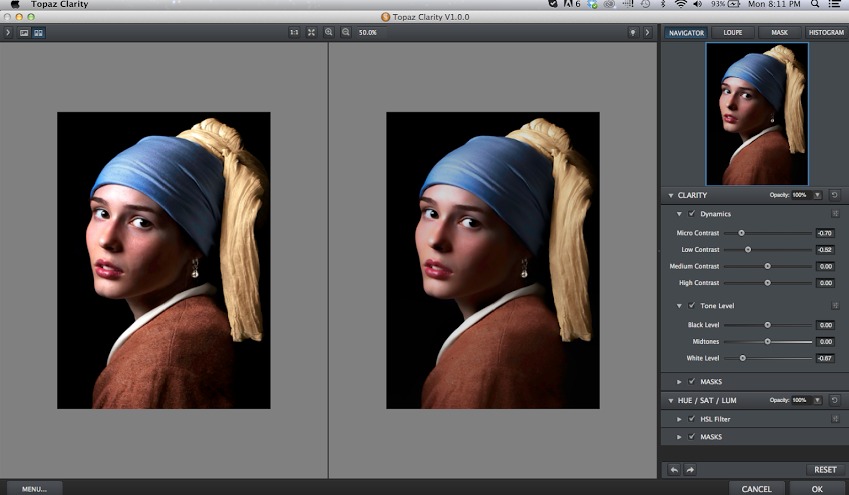The height and width of the screenshot is (495, 849).
Task: Click the White Level value field
Action: tap(825, 359)
